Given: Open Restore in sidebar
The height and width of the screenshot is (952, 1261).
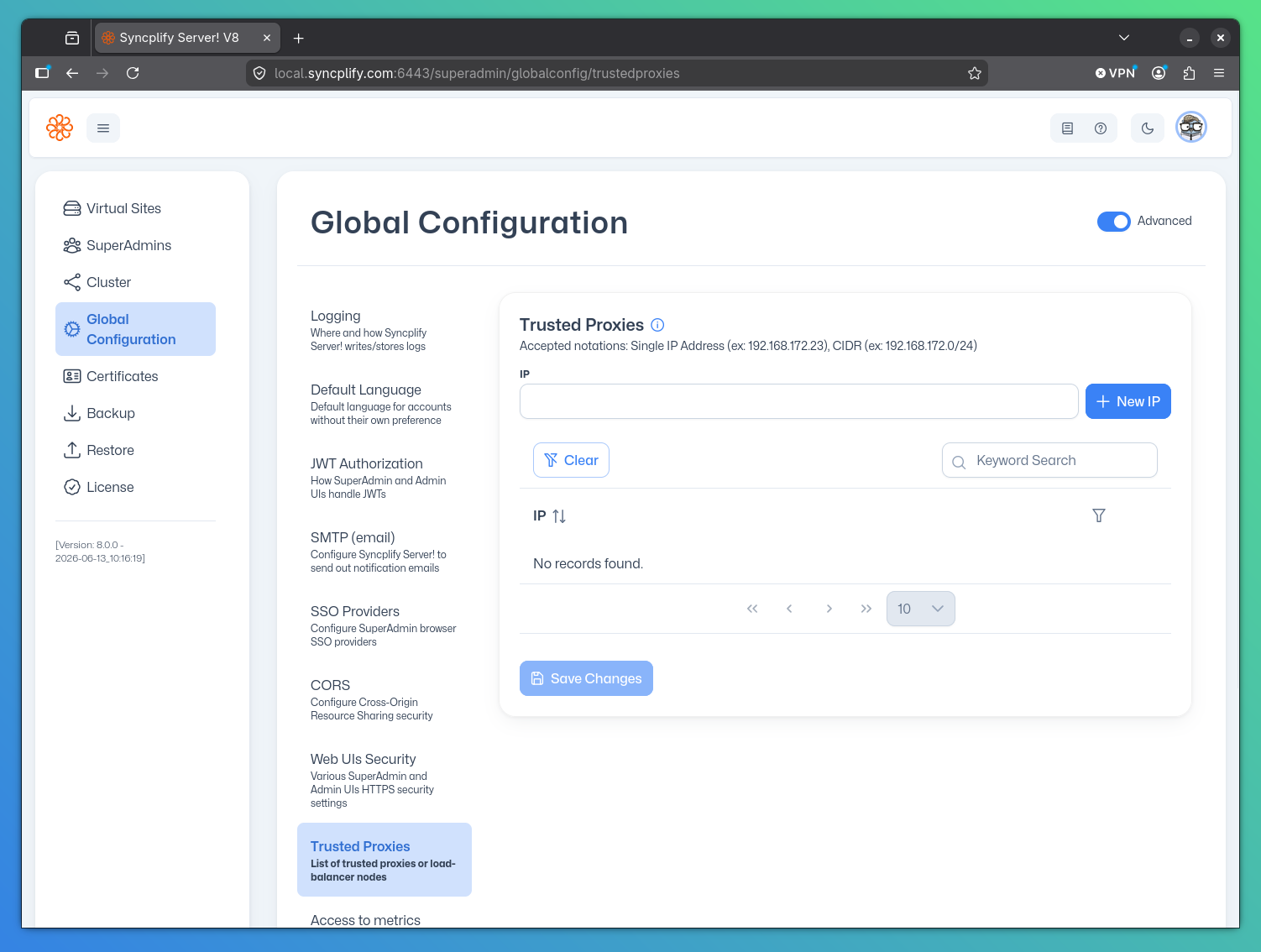Looking at the screenshot, I should 135,450.
